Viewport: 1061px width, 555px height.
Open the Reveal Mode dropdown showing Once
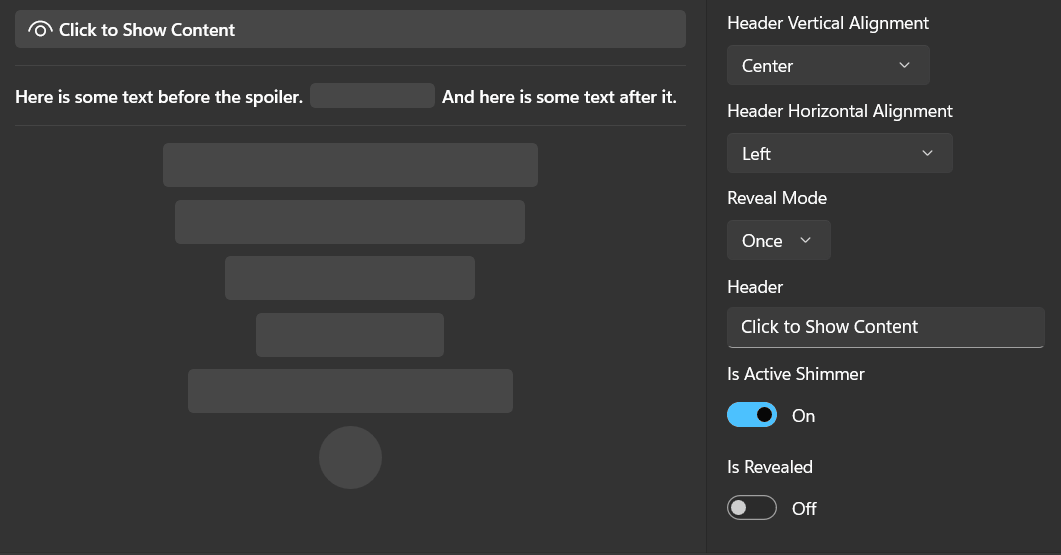click(x=779, y=240)
